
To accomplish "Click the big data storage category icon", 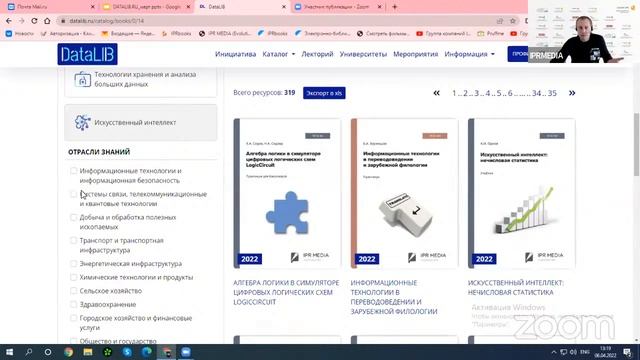I will pyautogui.click(x=82, y=80).
